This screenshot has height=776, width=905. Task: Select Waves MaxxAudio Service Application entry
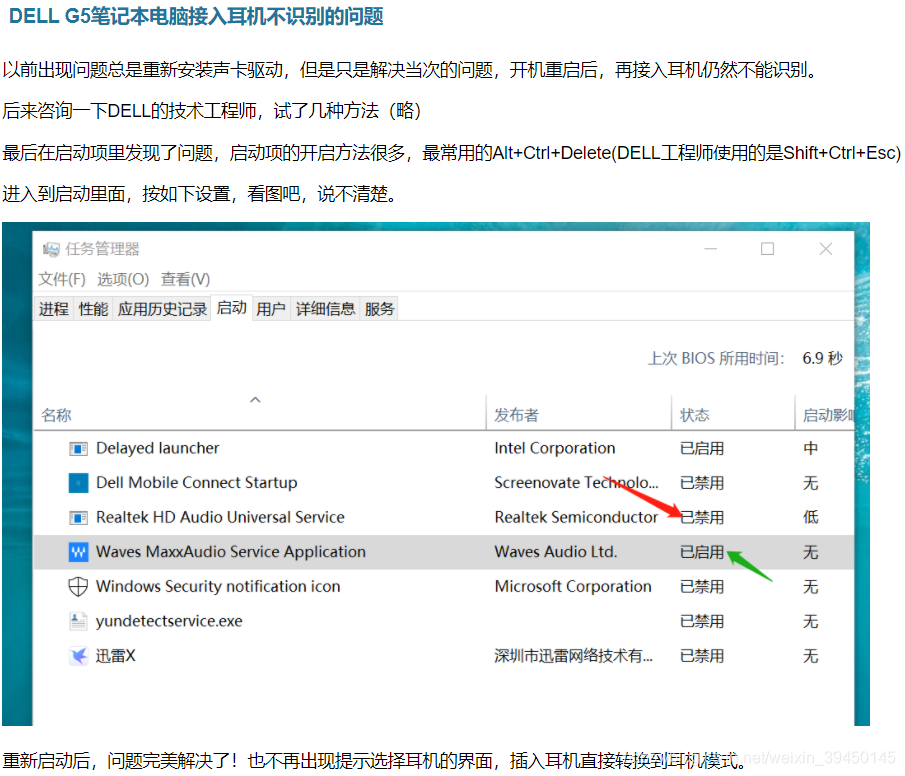231,552
